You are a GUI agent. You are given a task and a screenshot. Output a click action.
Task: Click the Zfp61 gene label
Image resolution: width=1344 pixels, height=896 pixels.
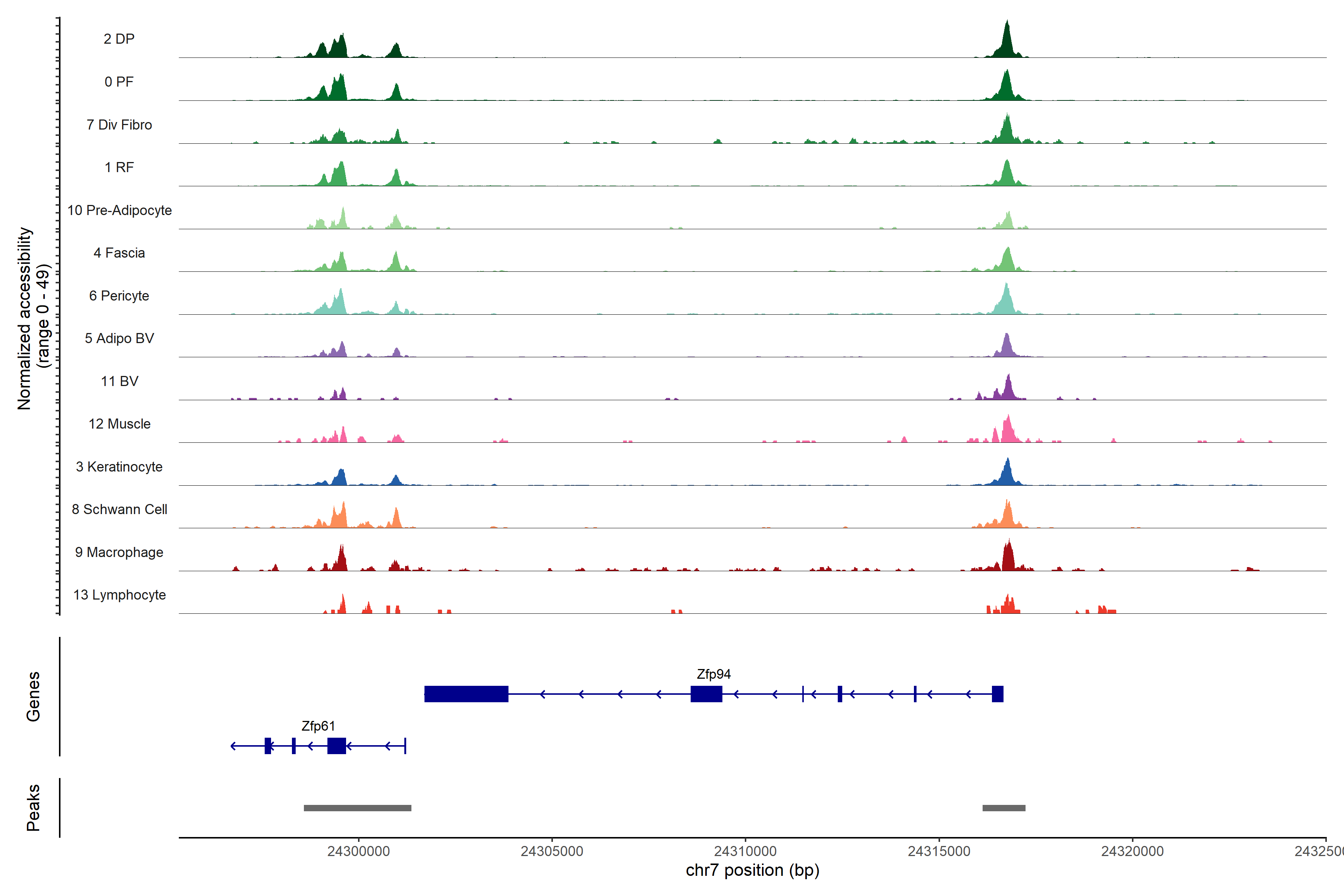tap(318, 726)
